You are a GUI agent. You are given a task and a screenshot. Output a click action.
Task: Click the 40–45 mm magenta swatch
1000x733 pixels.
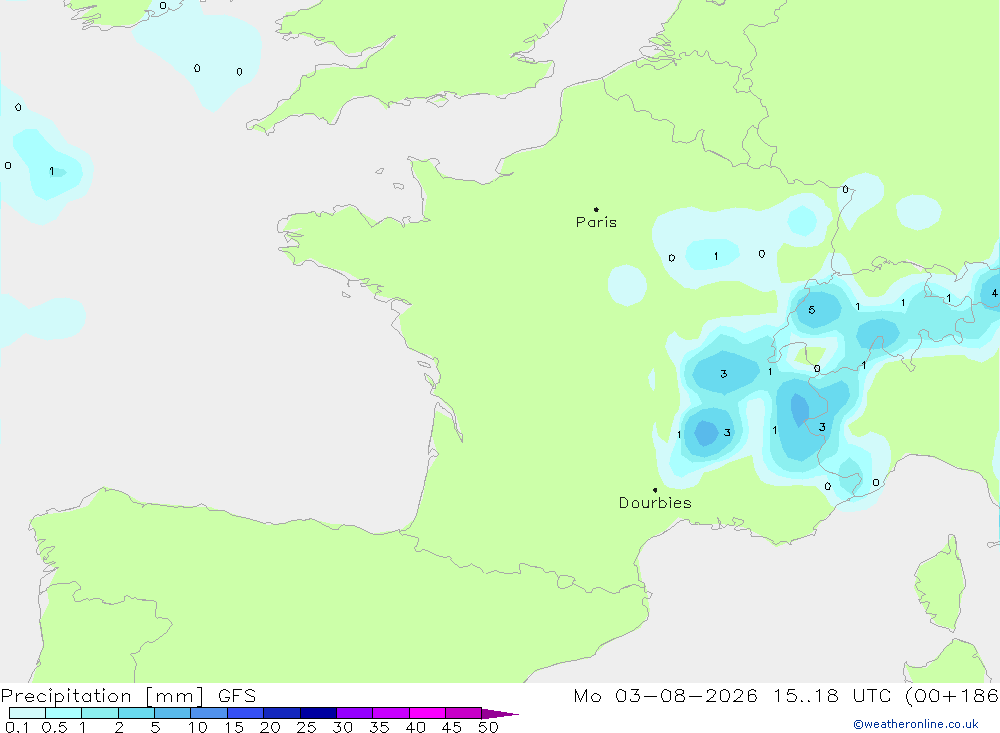(x=427, y=713)
